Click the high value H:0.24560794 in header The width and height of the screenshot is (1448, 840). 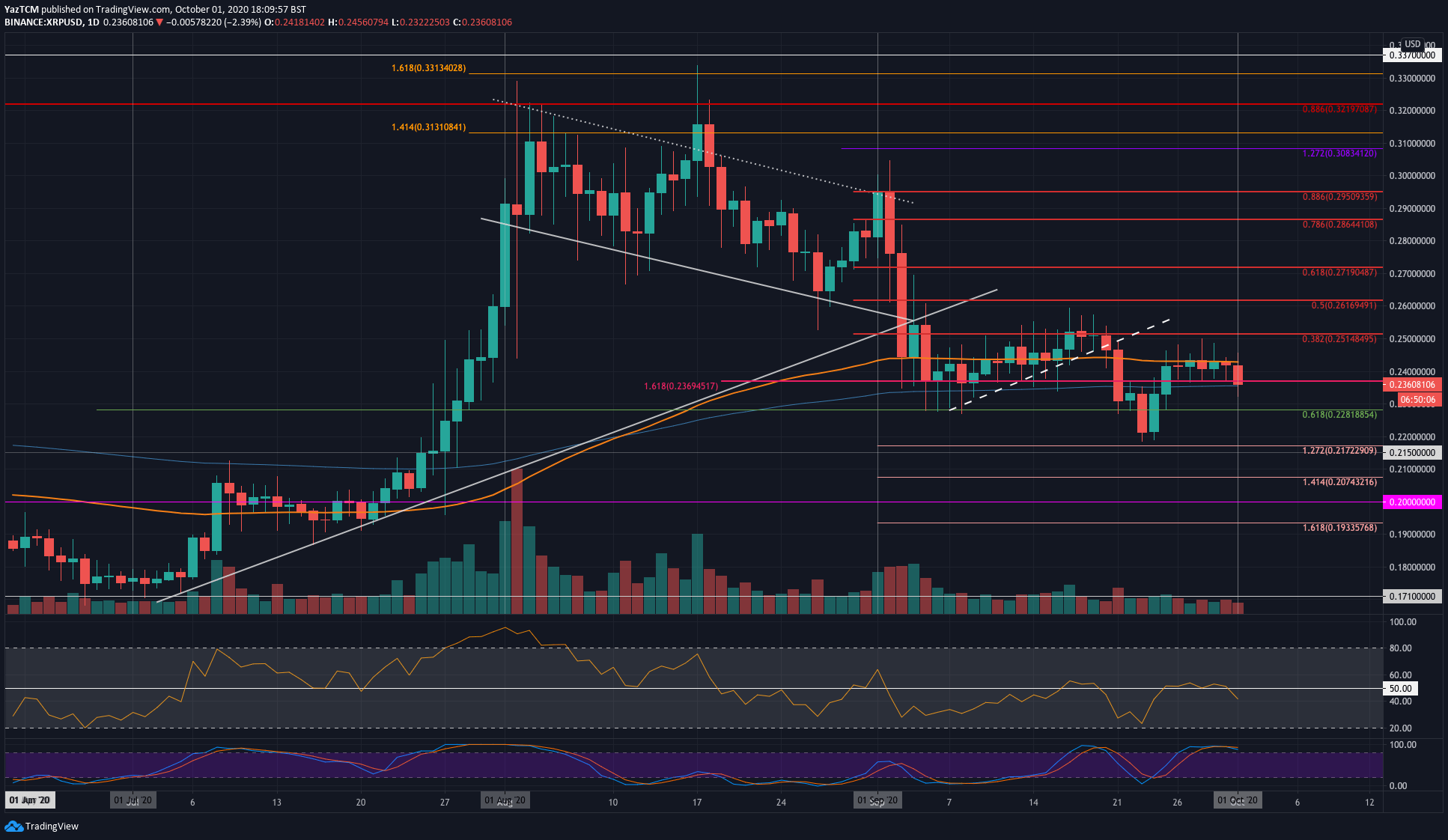pos(359,22)
